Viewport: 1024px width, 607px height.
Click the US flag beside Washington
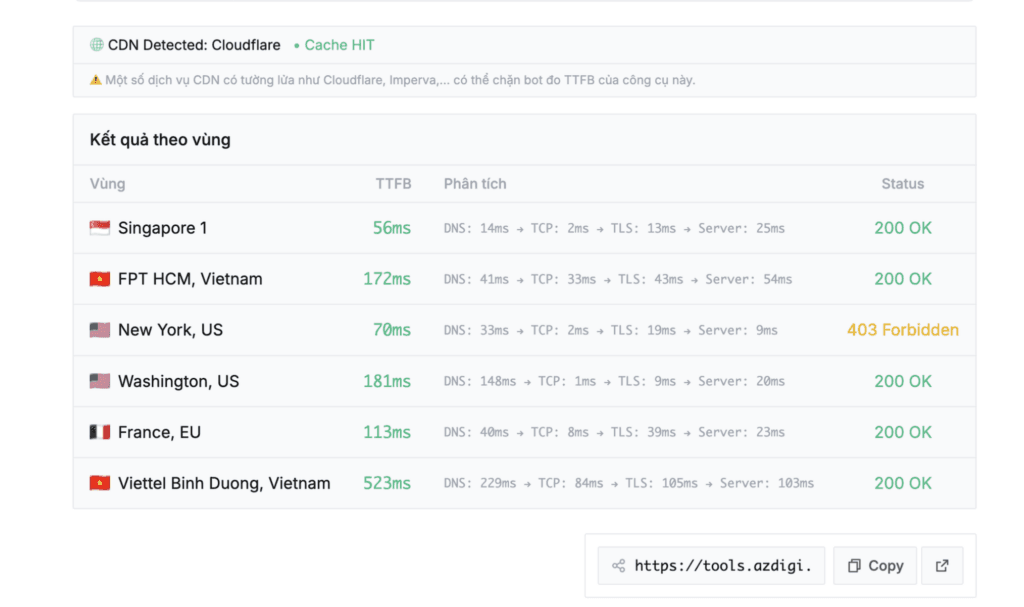point(99,381)
